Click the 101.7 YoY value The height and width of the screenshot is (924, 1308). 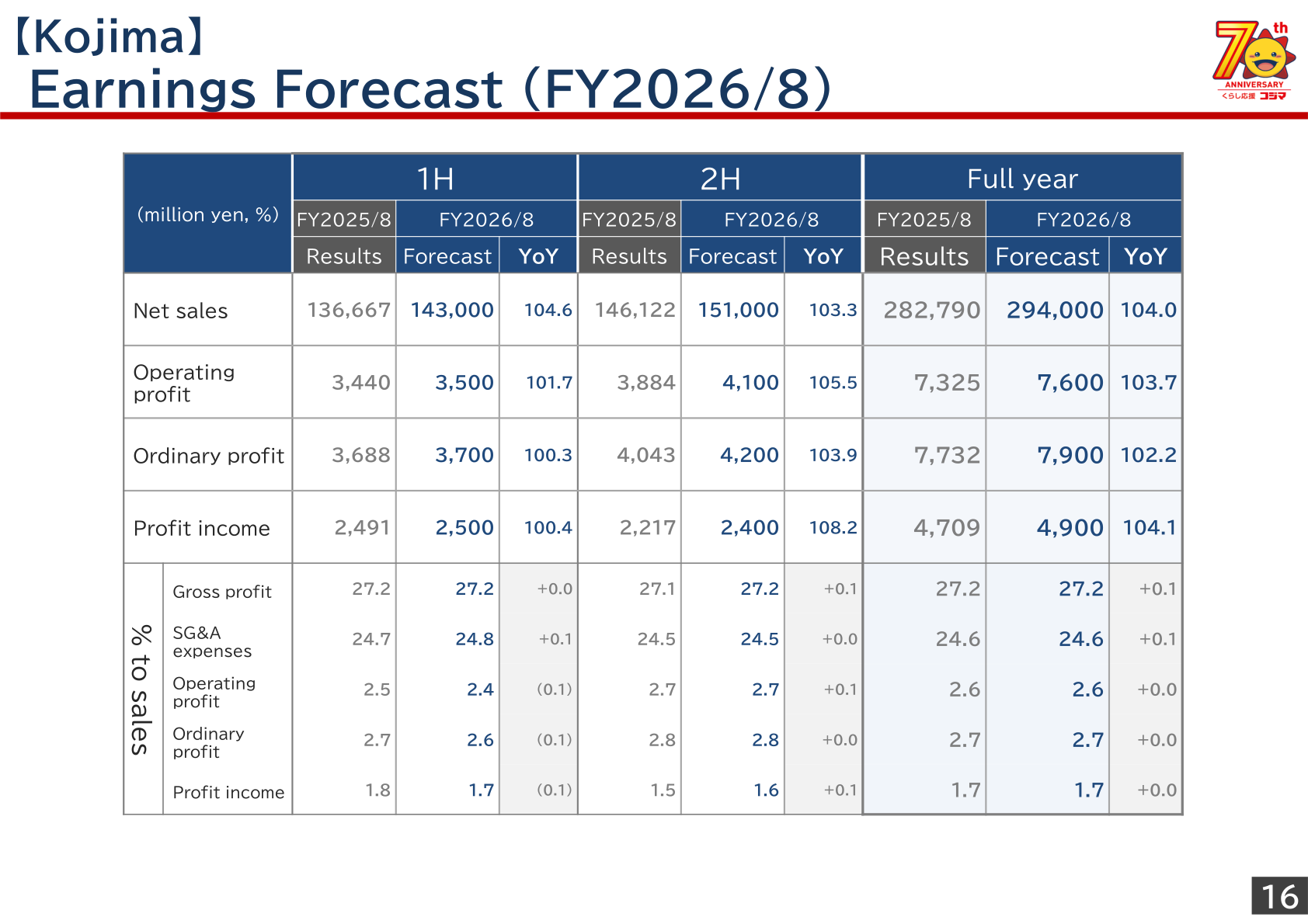coord(549,382)
